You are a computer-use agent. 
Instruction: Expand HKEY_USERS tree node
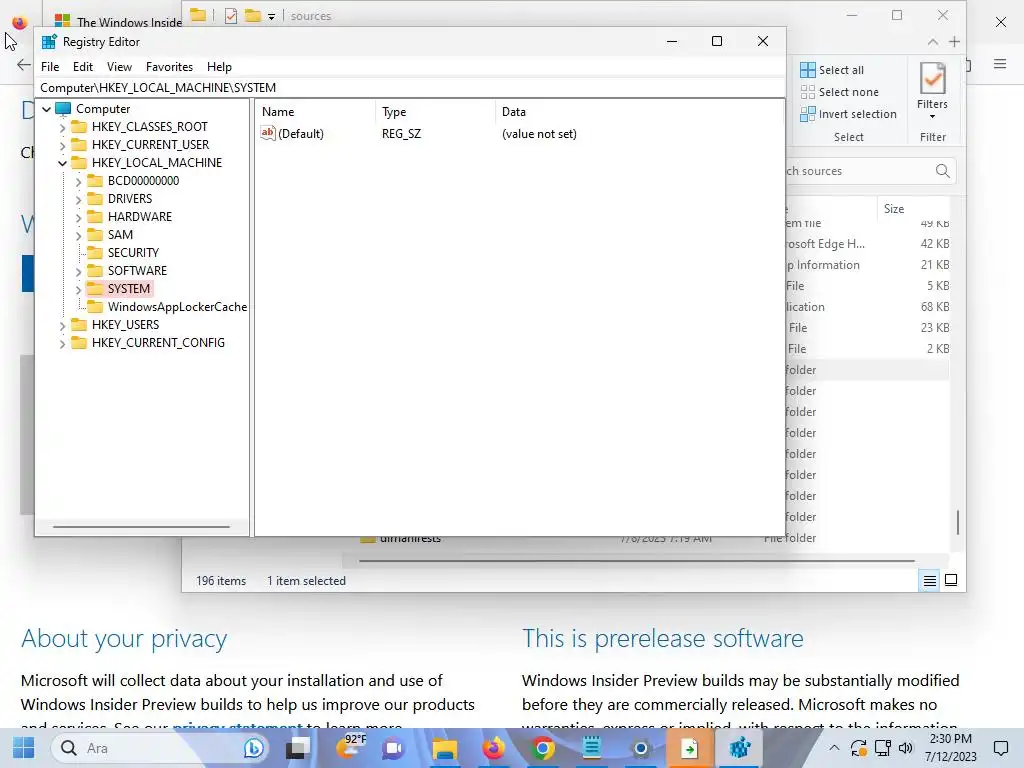coord(63,325)
